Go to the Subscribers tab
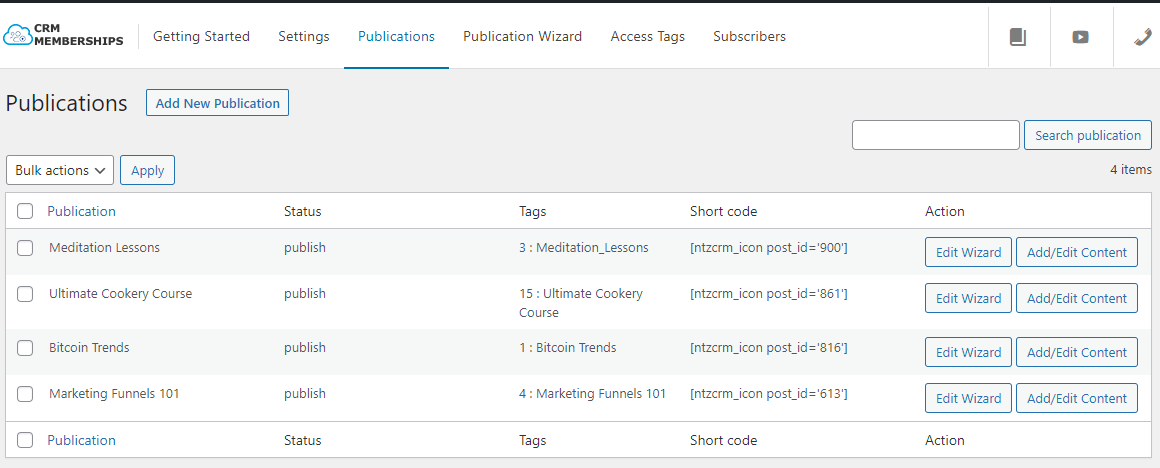Viewport: 1160px width, 468px height. point(749,36)
